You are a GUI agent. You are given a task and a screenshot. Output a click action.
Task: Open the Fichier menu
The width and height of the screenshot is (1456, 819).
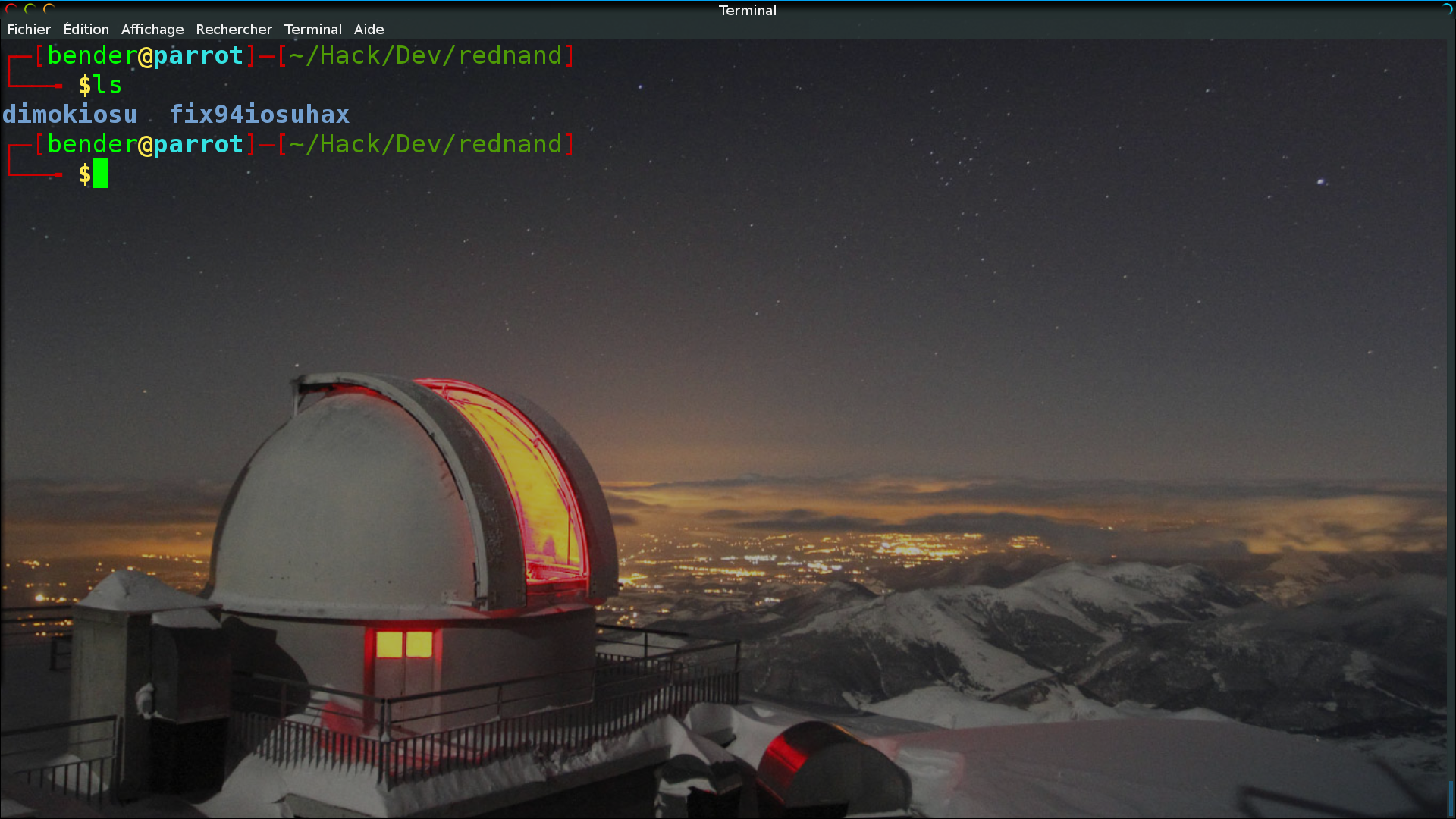(x=29, y=30)
